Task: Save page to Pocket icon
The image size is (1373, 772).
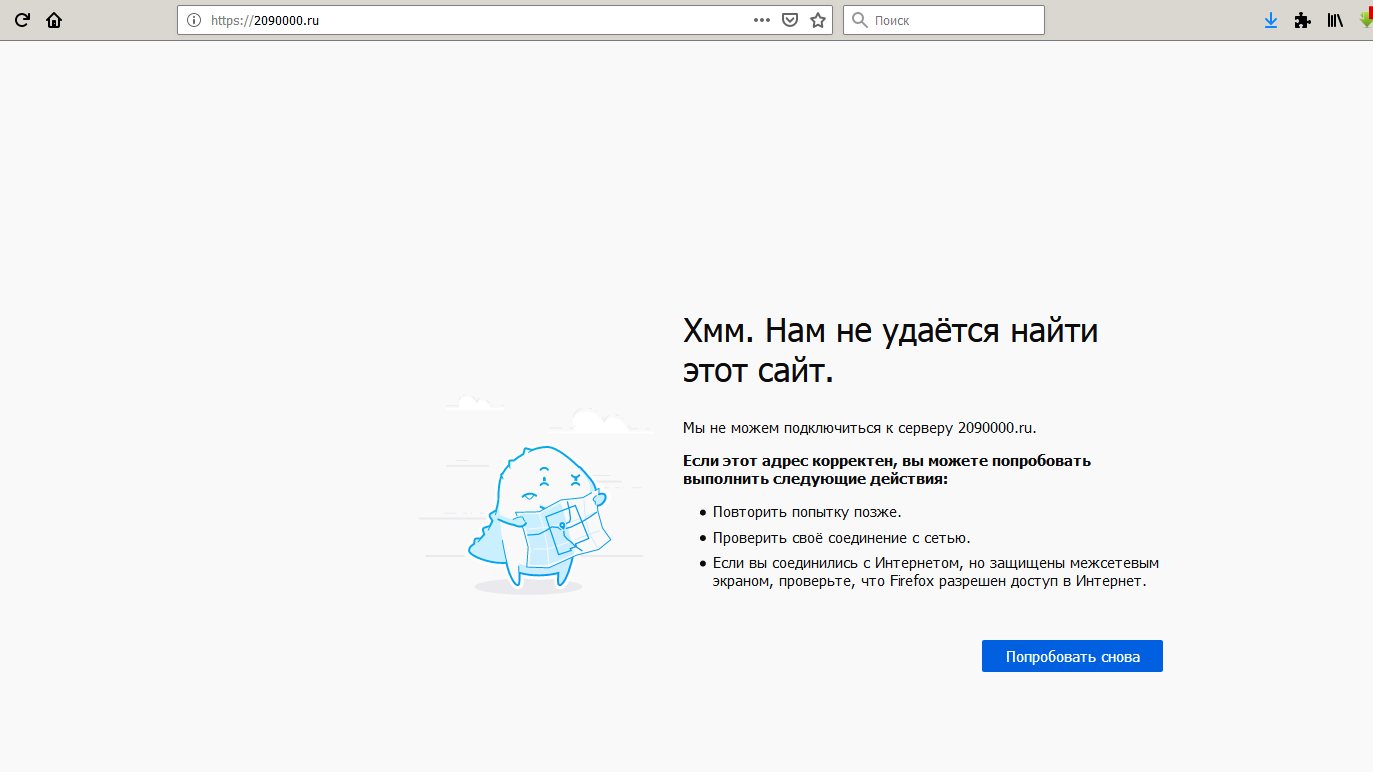Action: pos(790,20)
